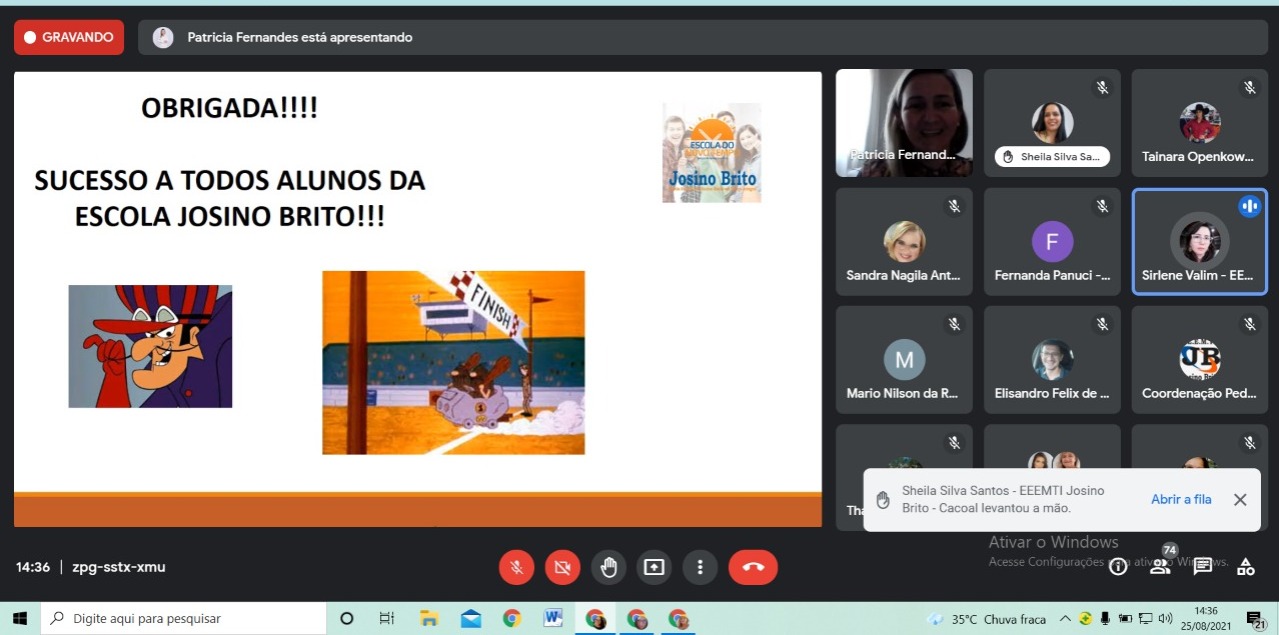
Task: Select Coordenação Pedagógica participant tile
Action: coord(1200,360)
